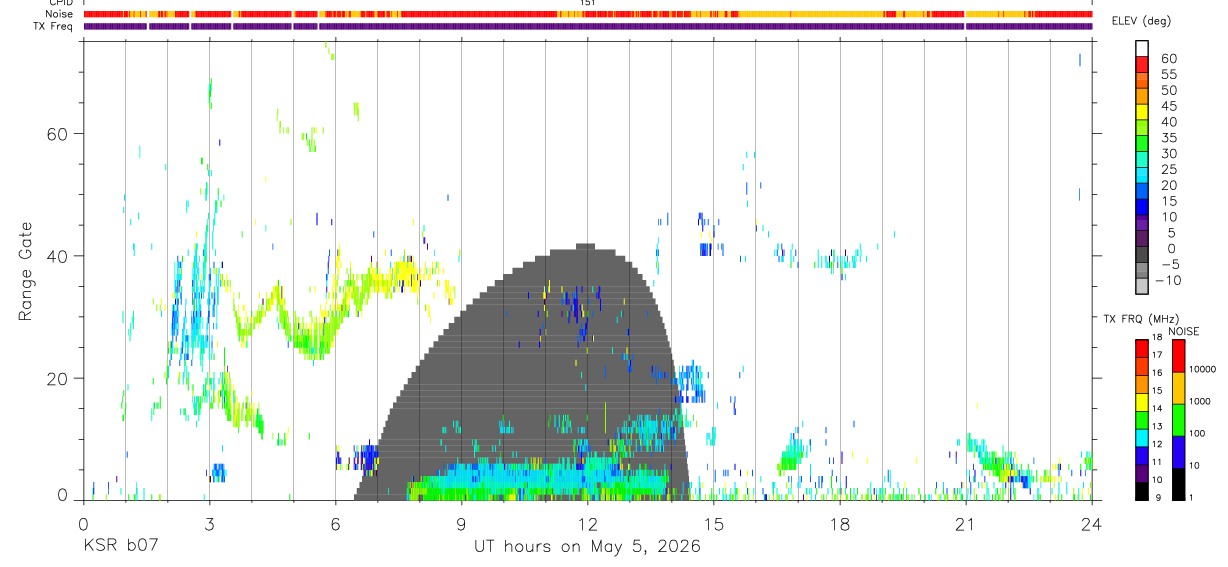
Task: Click the x-axis tick label '18'
Action: coord(839,525)
